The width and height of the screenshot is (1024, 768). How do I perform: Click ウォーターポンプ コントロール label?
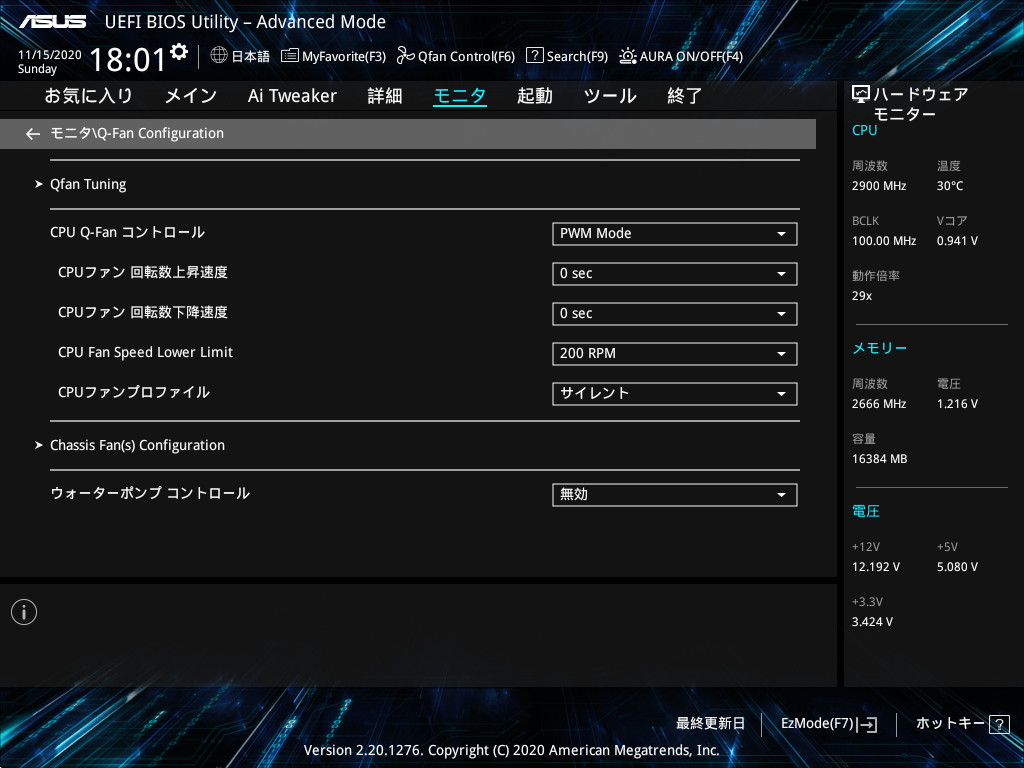(150, 493)
